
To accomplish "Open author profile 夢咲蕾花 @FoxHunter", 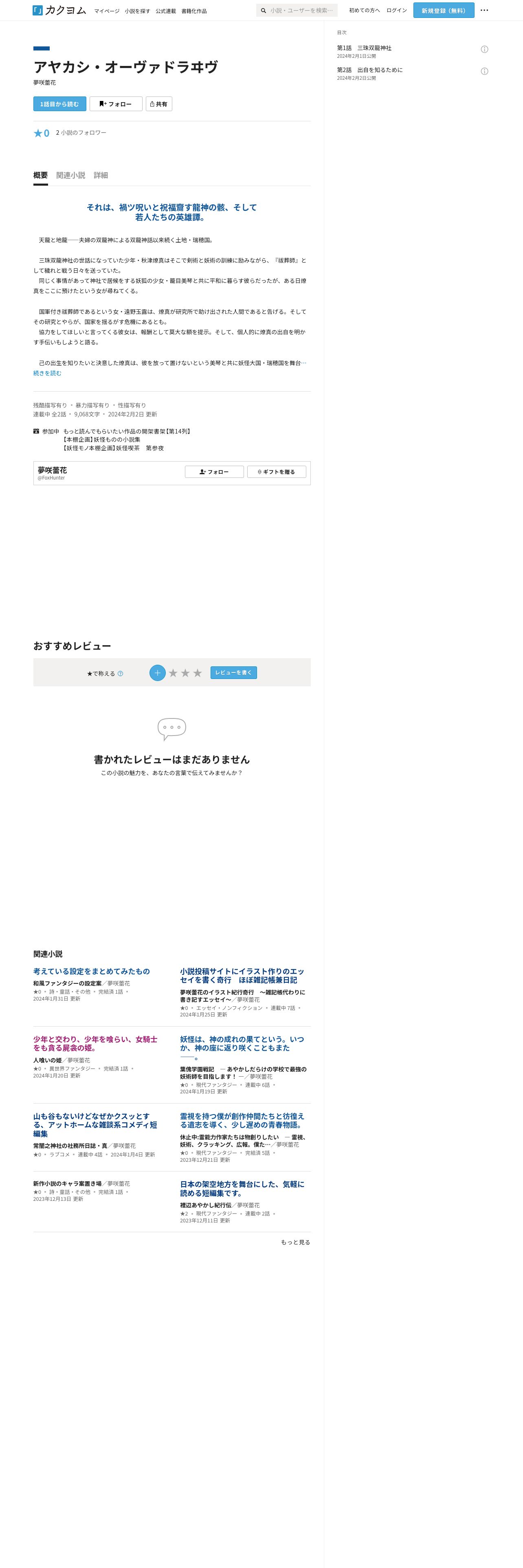I will (53, 473).
